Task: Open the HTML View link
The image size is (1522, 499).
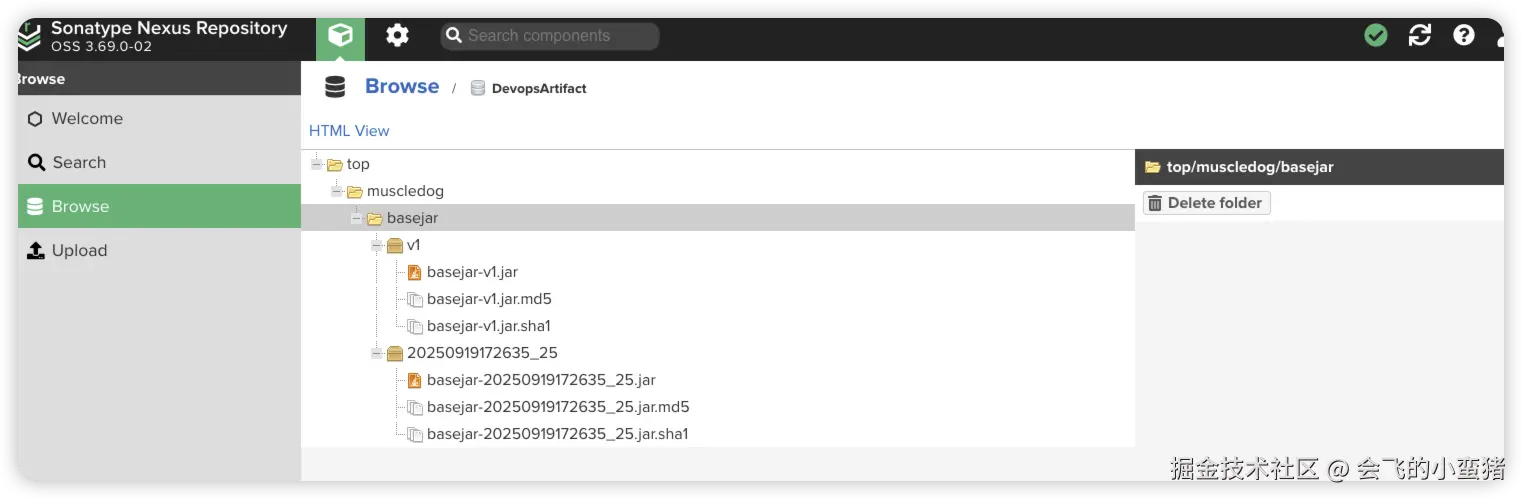Action: pos(349,131)
